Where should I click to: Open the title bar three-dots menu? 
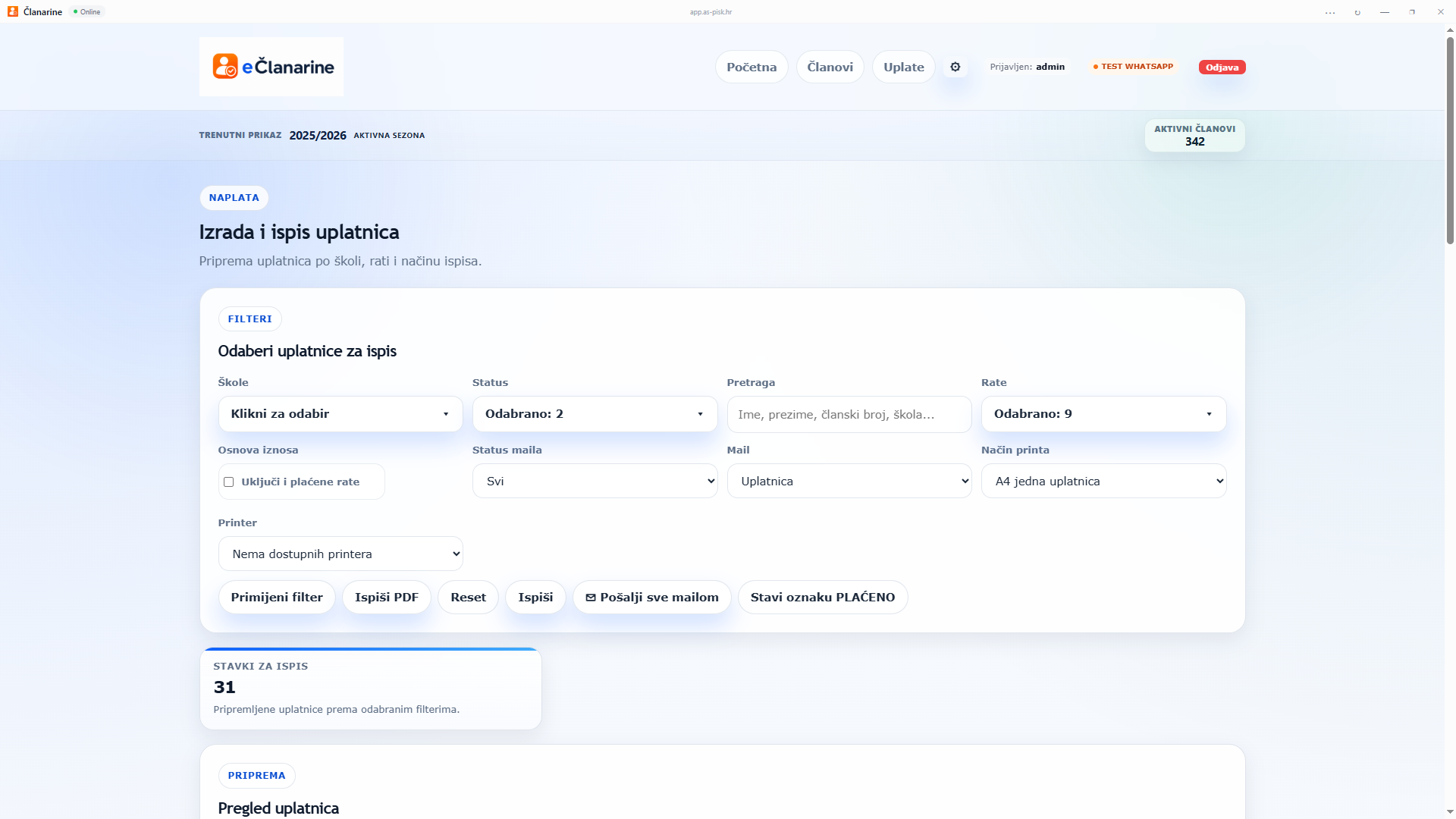click(1330, 12)
